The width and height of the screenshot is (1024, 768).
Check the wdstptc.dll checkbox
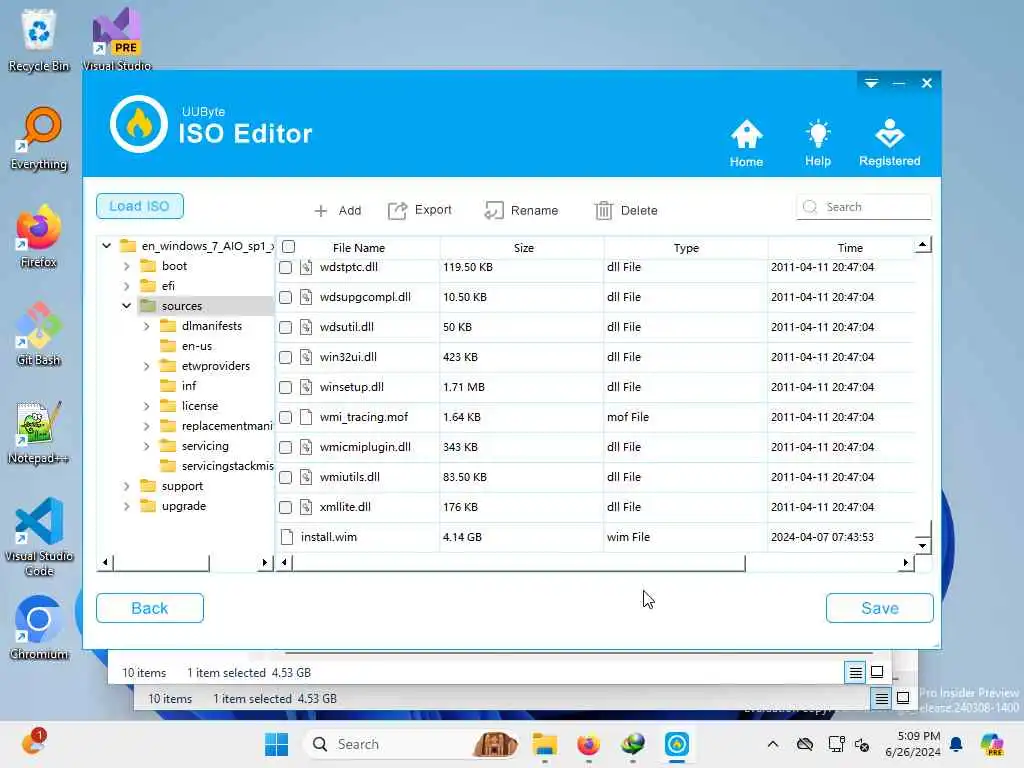click(285, 268)
